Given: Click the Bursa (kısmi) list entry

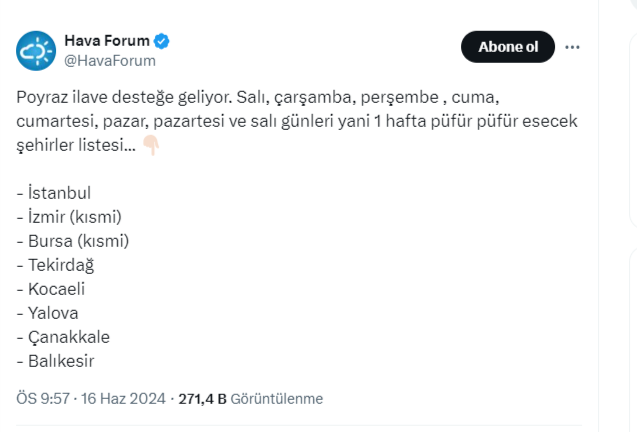Looking at the screenshot, I should (x=73, y=240).
